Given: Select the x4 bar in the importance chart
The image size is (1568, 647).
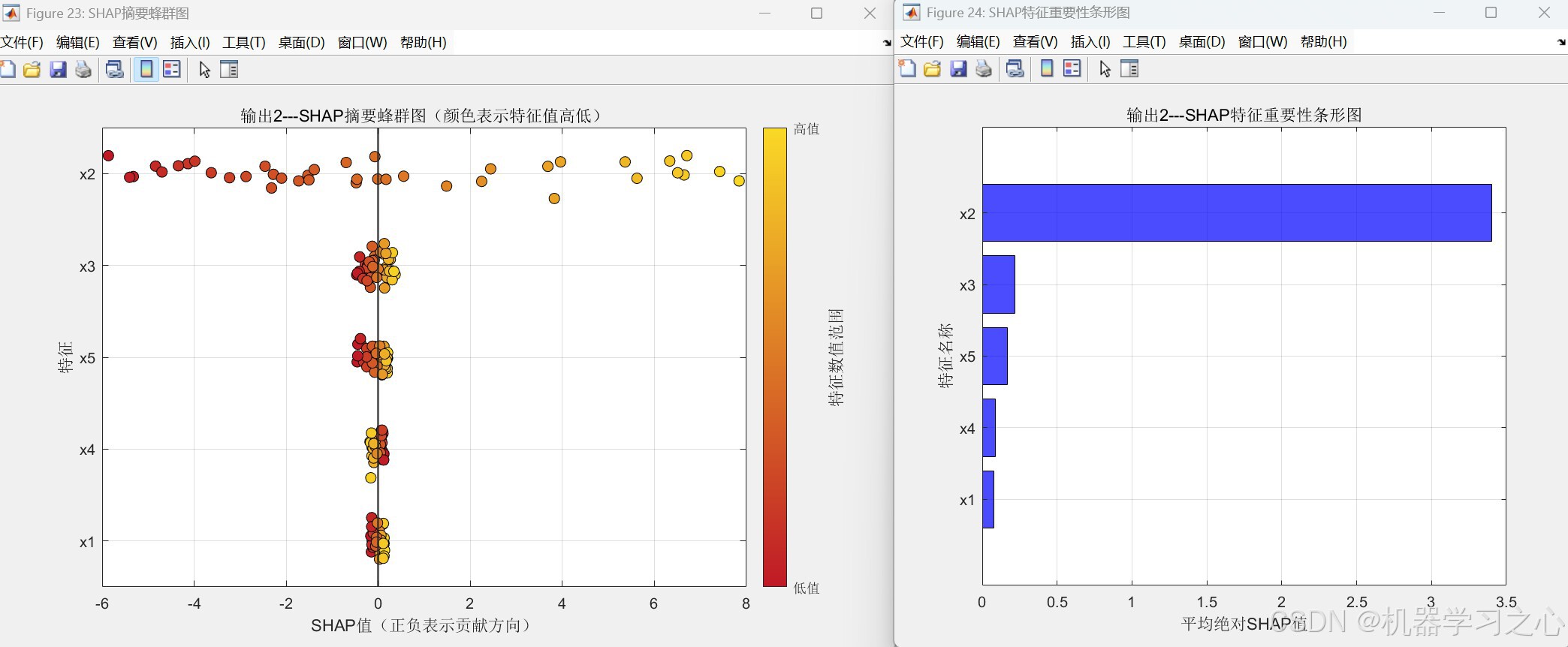Looking at the screenshot, I should [989, 428].
